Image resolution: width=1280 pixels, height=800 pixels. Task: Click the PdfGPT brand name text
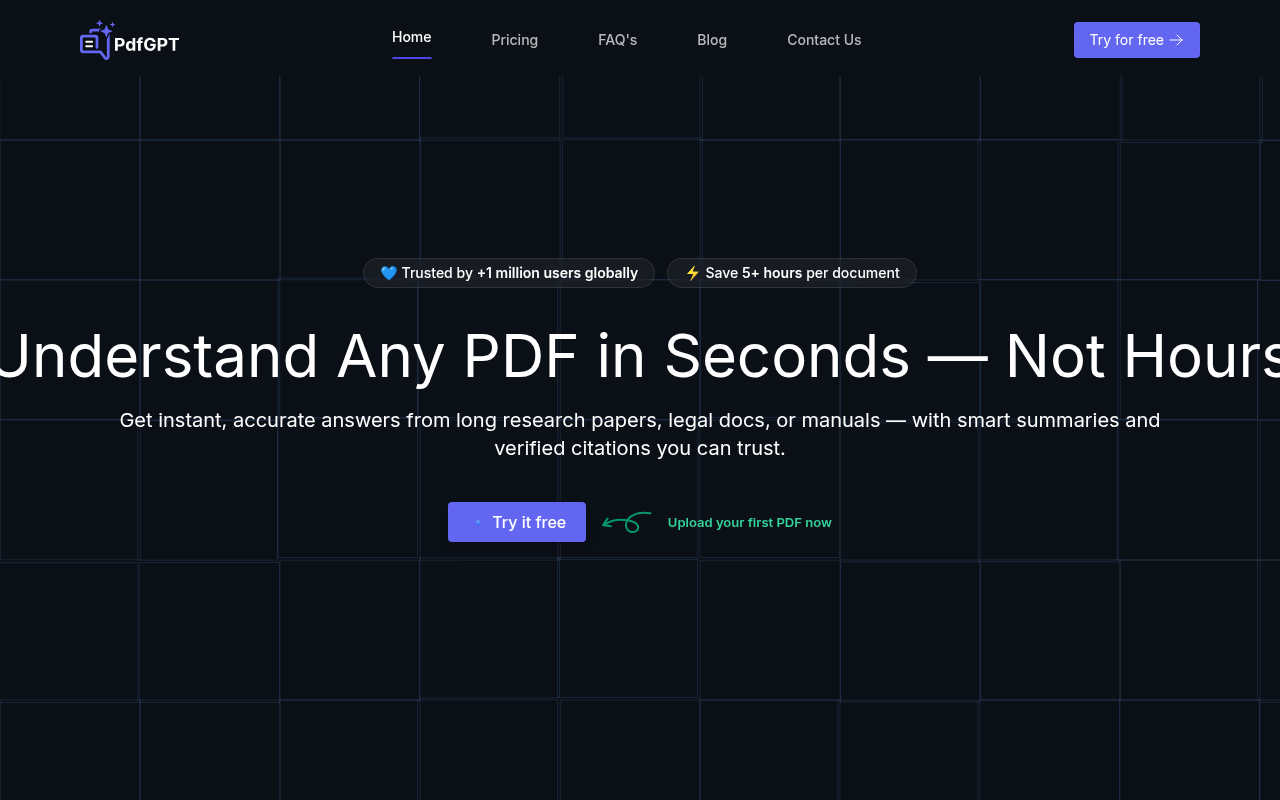tap(148, 43)
